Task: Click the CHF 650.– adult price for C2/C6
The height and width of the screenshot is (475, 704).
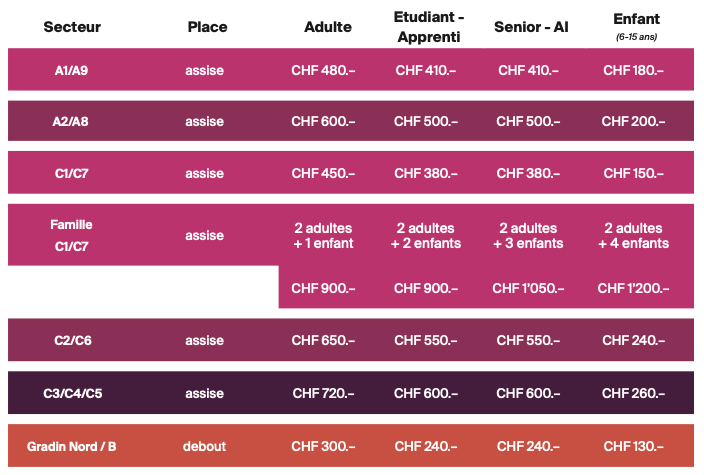Action: pyautogui.click(x=323, y=340)
